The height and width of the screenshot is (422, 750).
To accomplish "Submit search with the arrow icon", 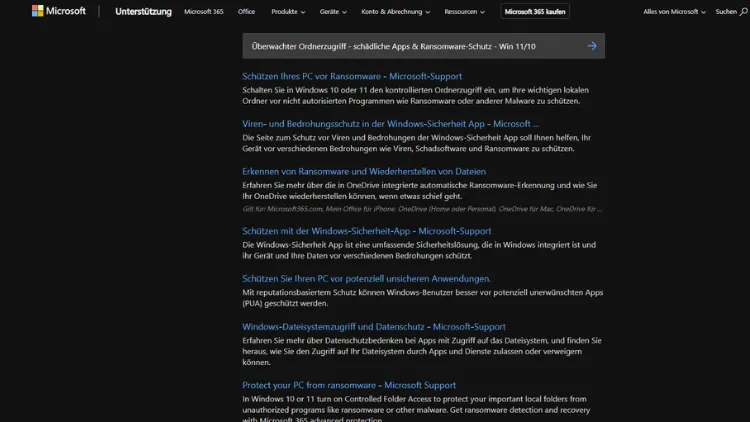I will point(592,46).
